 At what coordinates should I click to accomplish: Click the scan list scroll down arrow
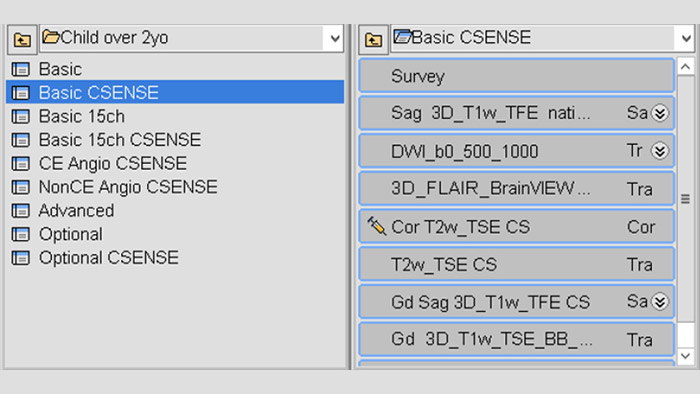click(685, 356)
